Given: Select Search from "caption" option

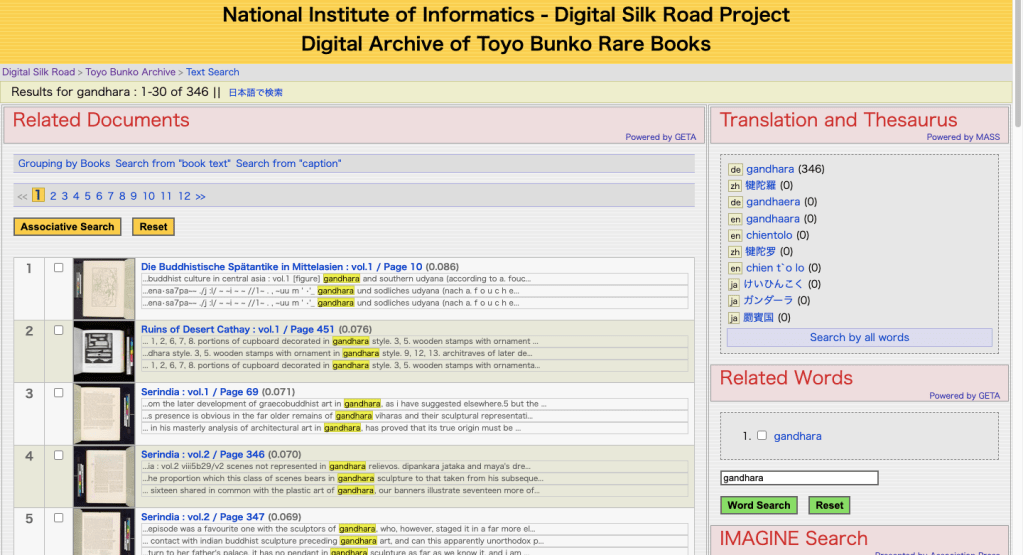Looking at the screenshot, I should [x=288, y=164].
